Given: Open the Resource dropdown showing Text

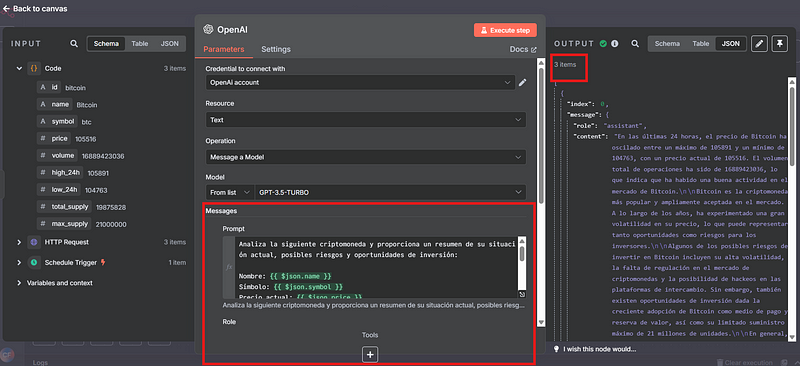Looking at the screenshot, I should click(x=366, y=120).
